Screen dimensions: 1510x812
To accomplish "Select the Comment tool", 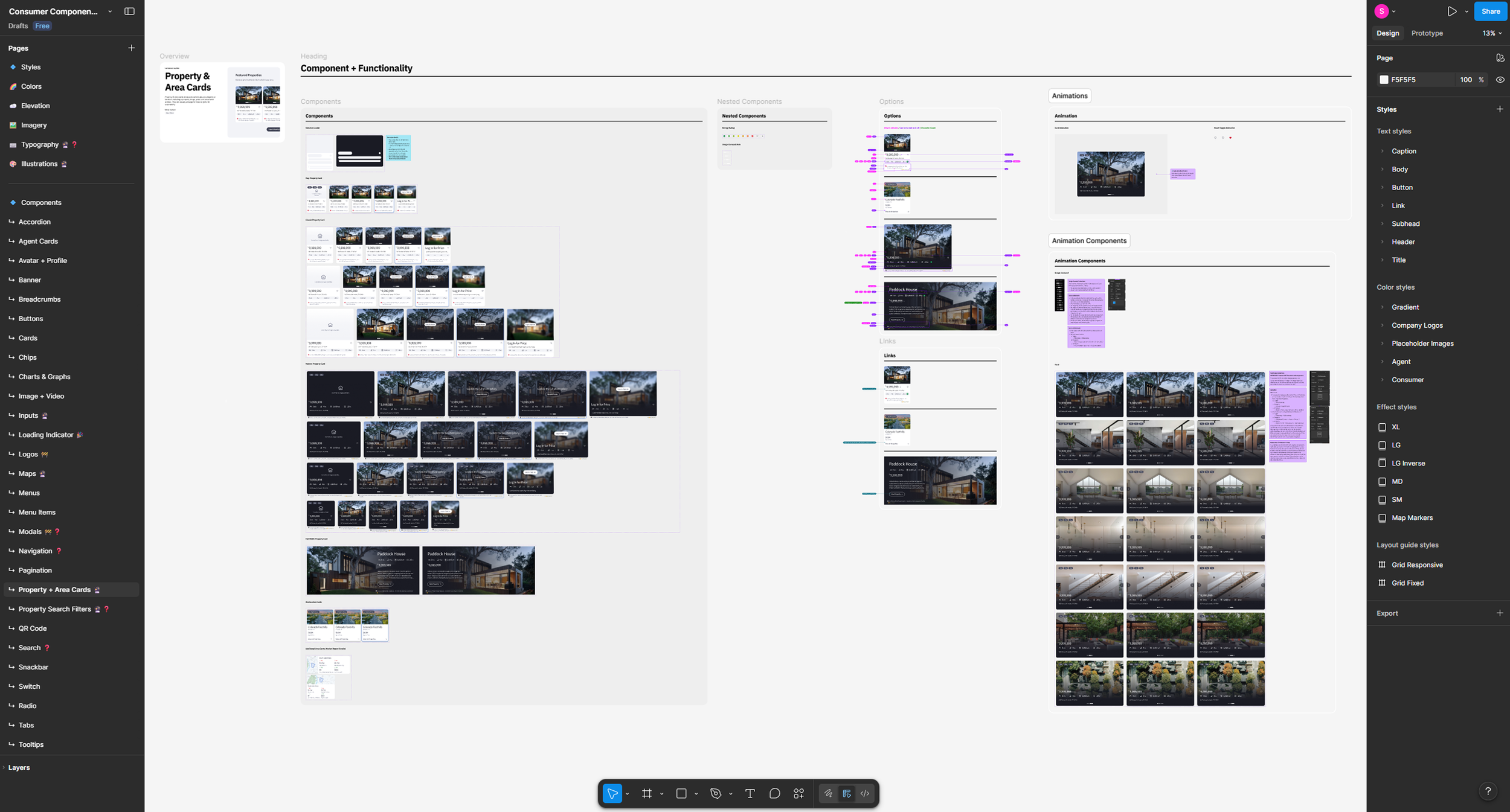I will (x=774, y=793).
